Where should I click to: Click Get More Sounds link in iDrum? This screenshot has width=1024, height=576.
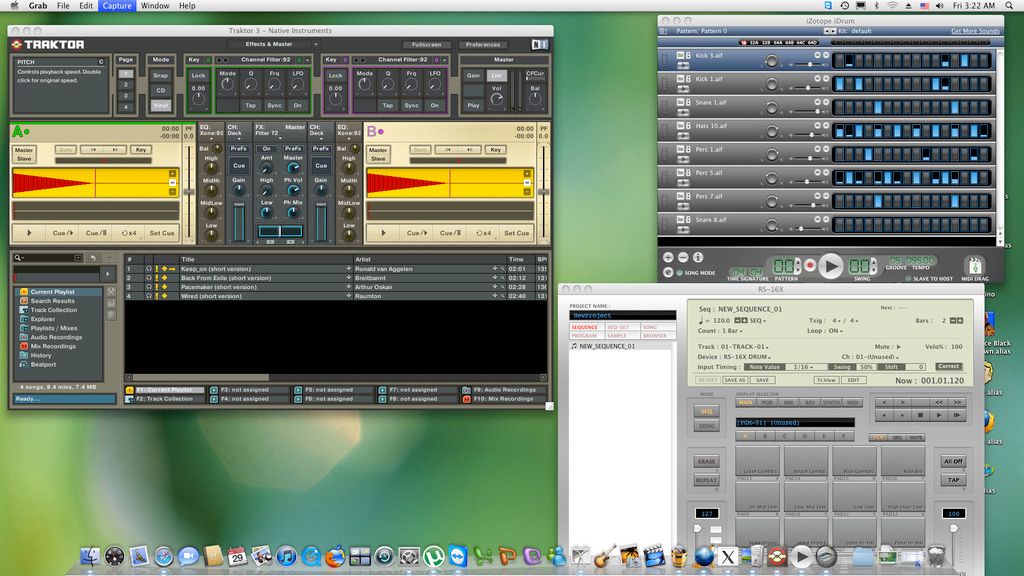point(975,31)
